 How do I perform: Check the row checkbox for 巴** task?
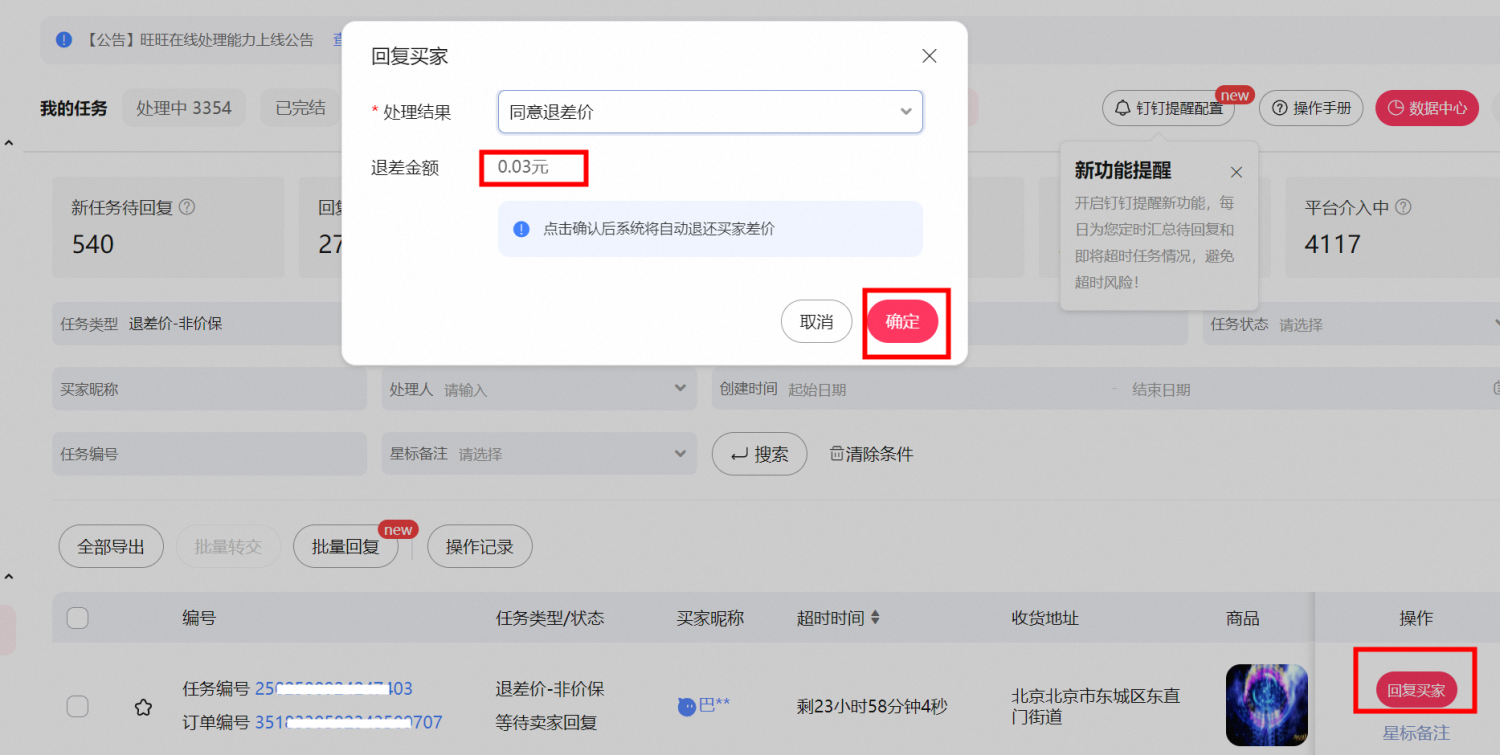(x=77, y=706)
